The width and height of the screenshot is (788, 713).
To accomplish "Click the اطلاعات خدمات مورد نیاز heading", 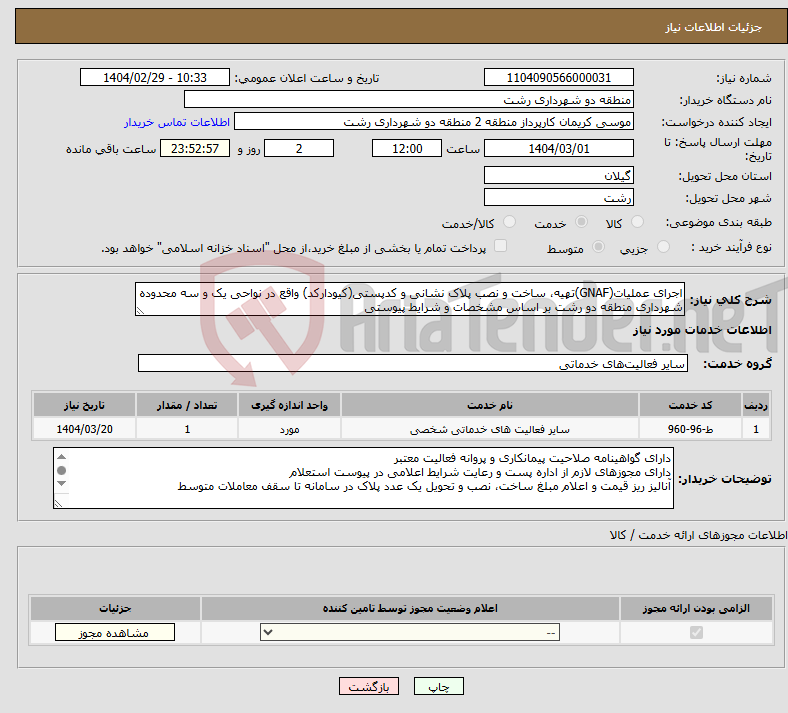I will 702,330.
